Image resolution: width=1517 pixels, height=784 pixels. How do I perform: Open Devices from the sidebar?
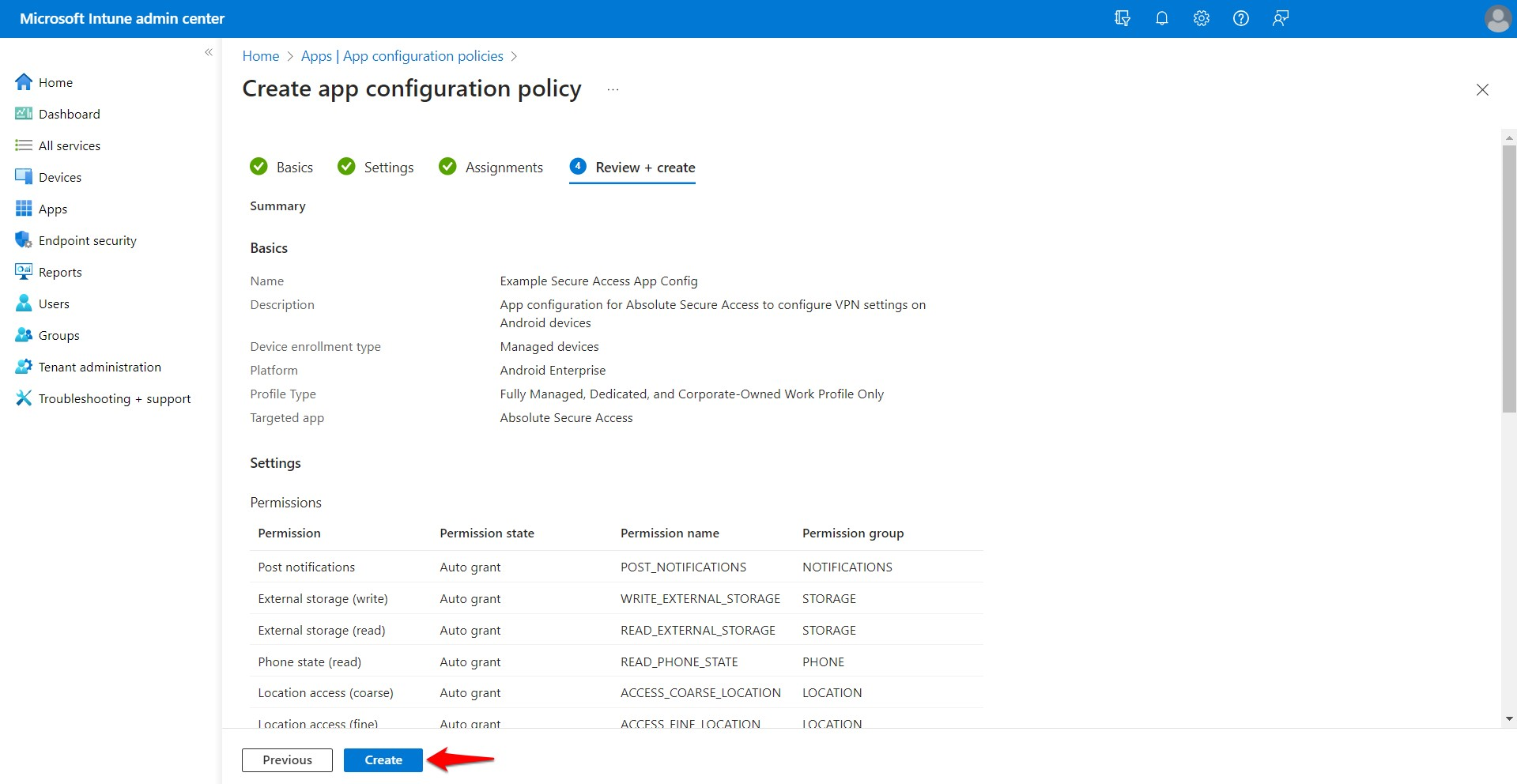tap(59, 177)
